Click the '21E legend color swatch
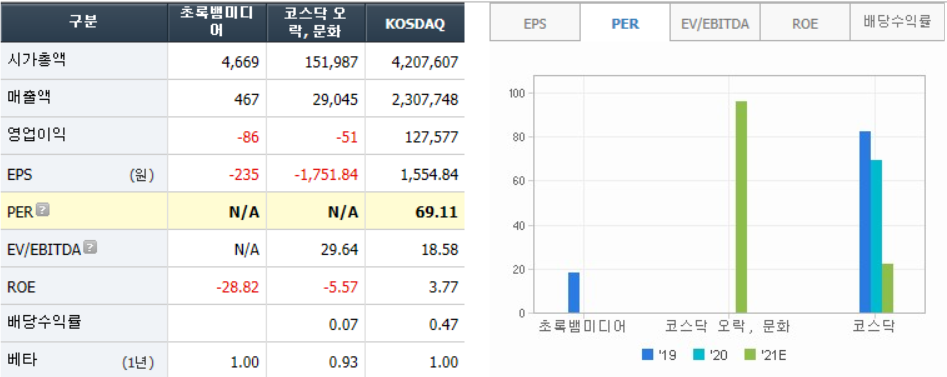Screen dimensions: 947x377 click(x=749, y=355)
